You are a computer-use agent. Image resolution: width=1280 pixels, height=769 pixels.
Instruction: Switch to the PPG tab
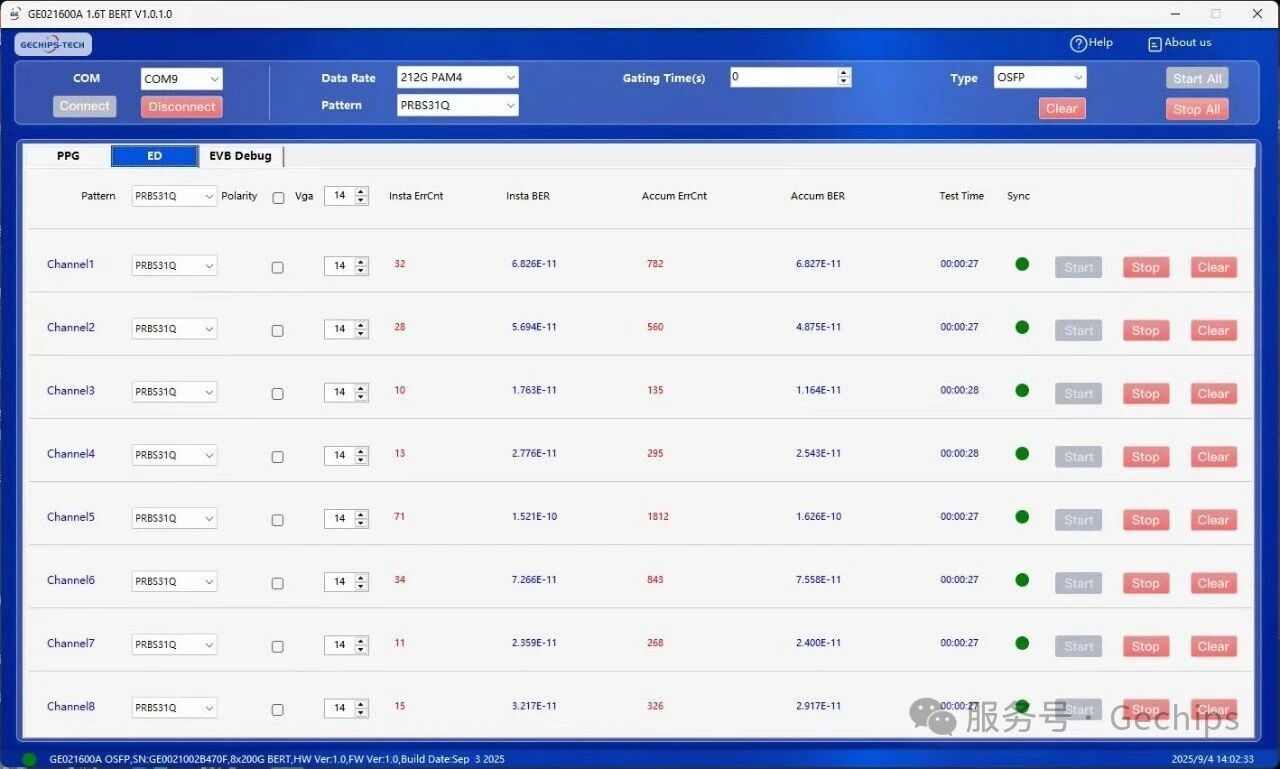tap(68, 156)
